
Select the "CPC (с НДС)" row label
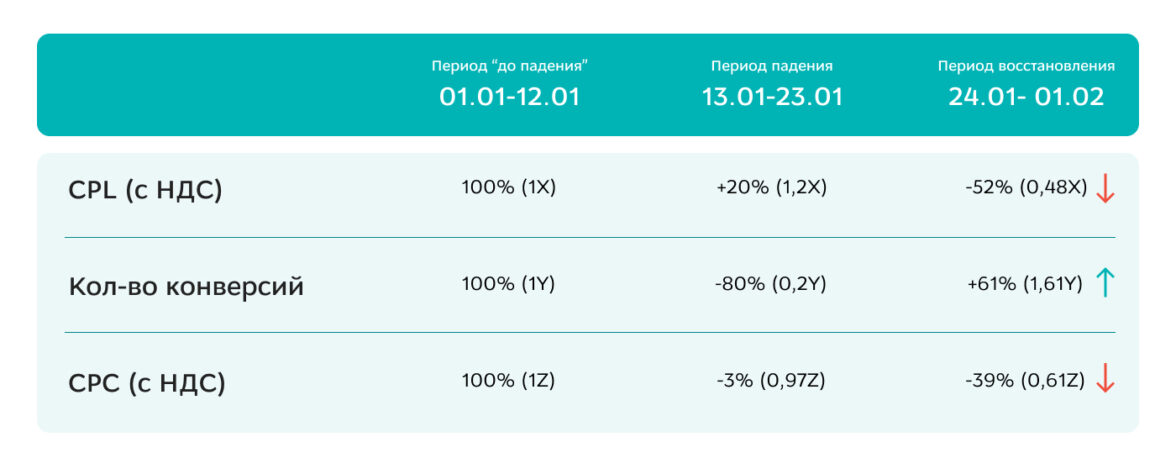147,383
